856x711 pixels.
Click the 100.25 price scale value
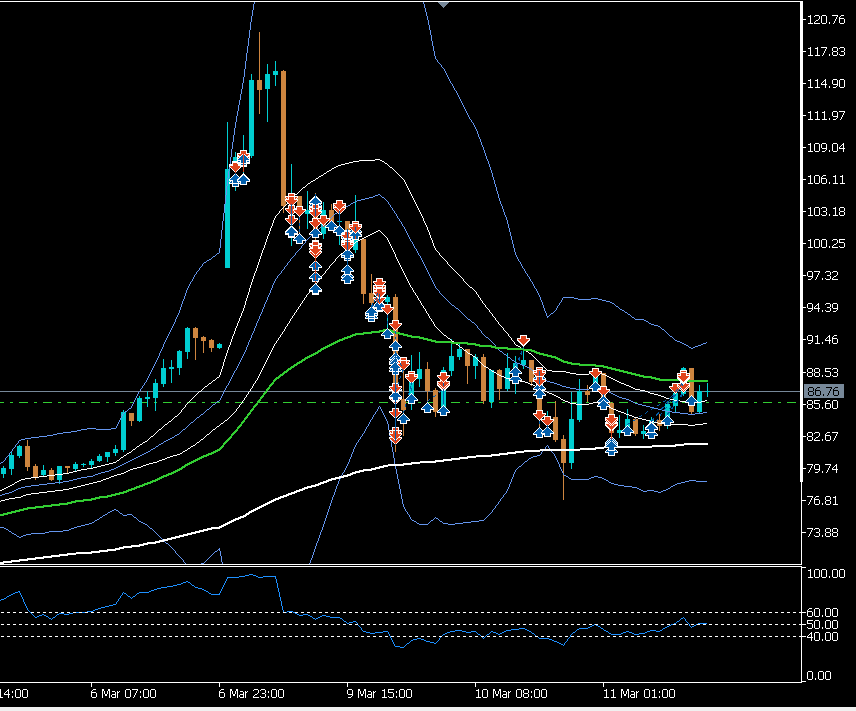[826, 244]
